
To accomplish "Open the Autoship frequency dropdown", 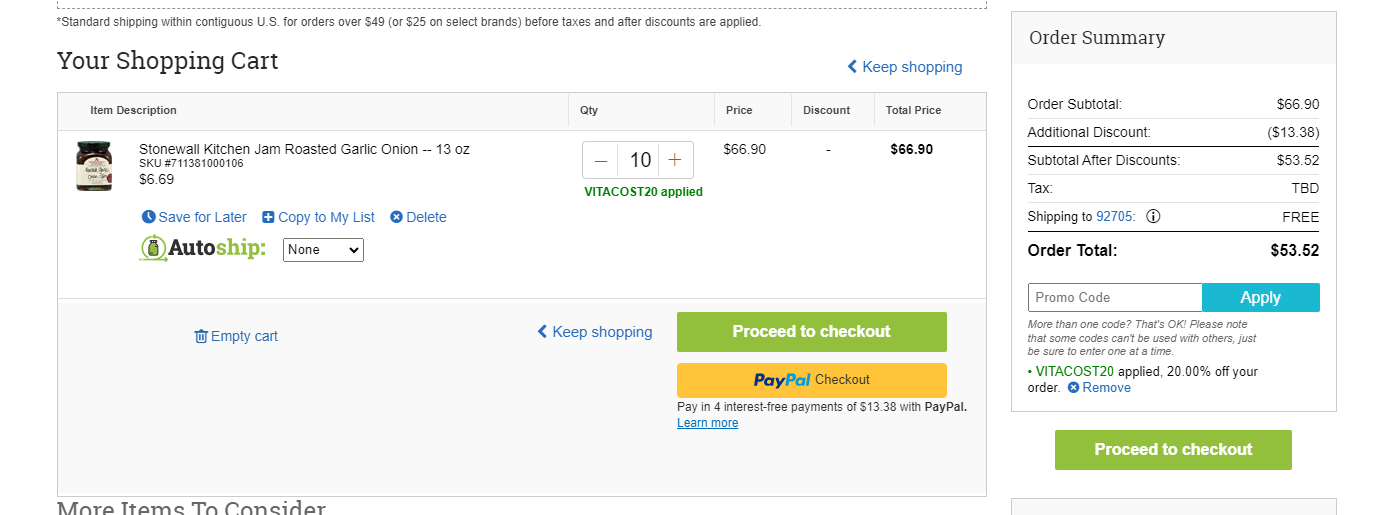I will coord(323,250).
